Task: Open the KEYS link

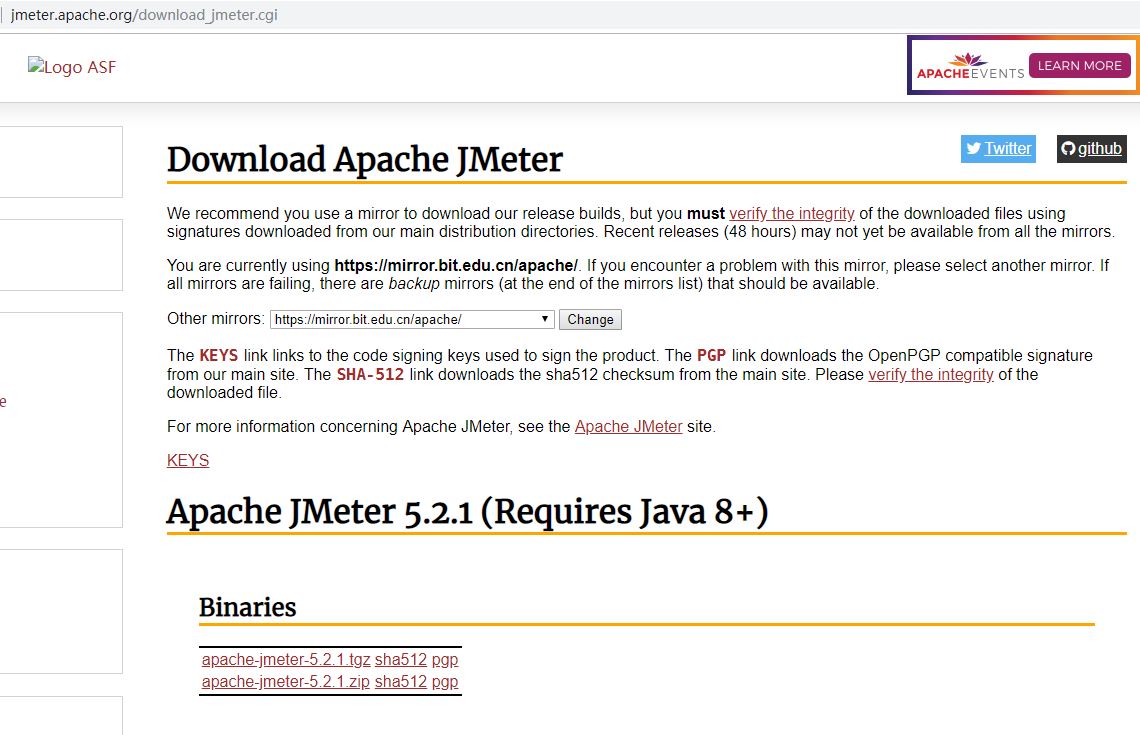Action: [x=188, y=460]
